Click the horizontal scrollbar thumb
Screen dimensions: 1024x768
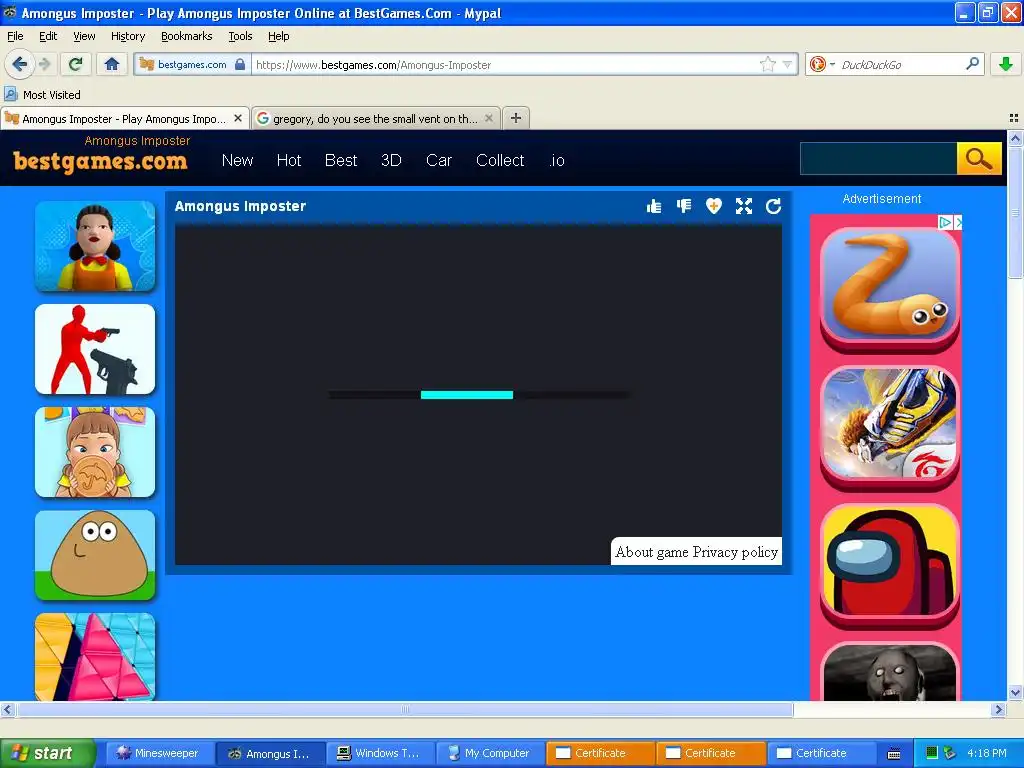pyautogui.click(x=405, y=709)
